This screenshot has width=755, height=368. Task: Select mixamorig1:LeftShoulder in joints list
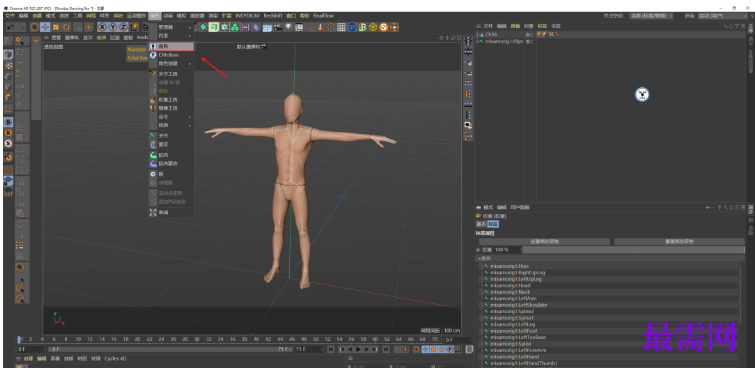(x=519, y=305)
